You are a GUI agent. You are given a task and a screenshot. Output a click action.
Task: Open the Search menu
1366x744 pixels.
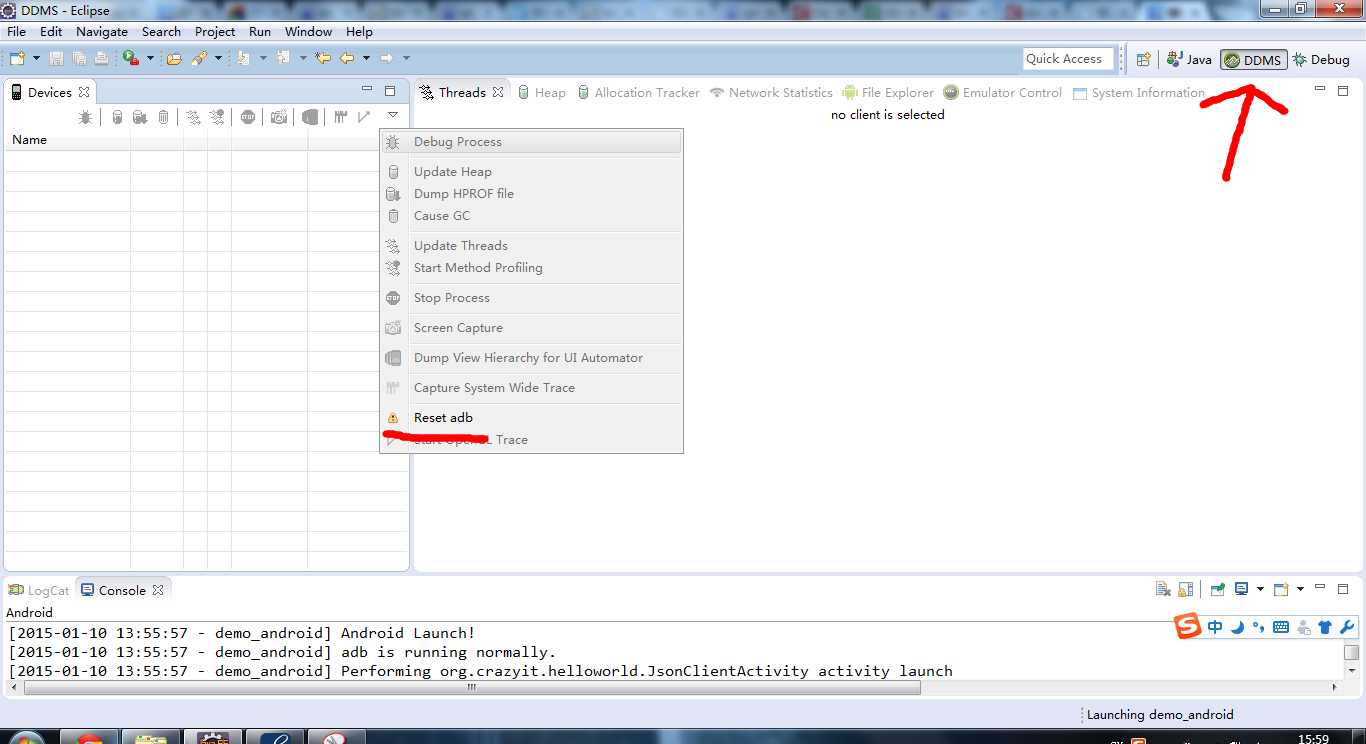point(161,31)
